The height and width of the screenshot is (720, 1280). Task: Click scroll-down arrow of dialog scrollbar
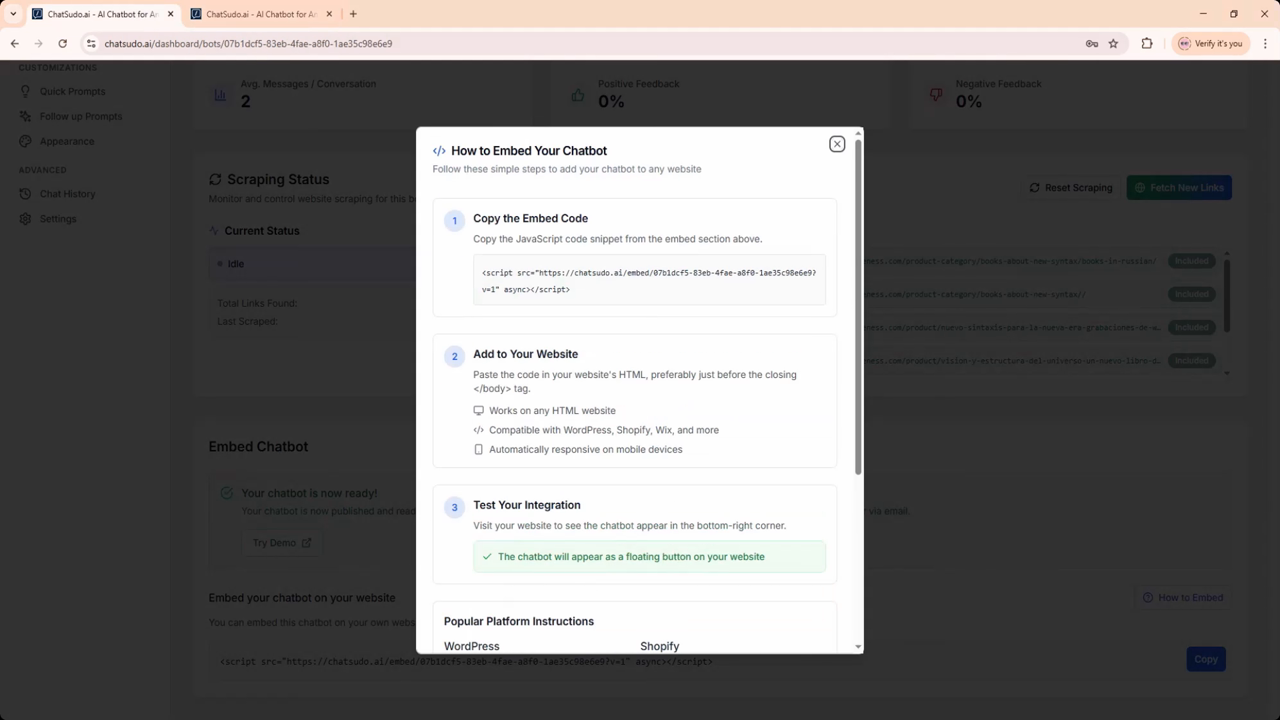[858, 647]
